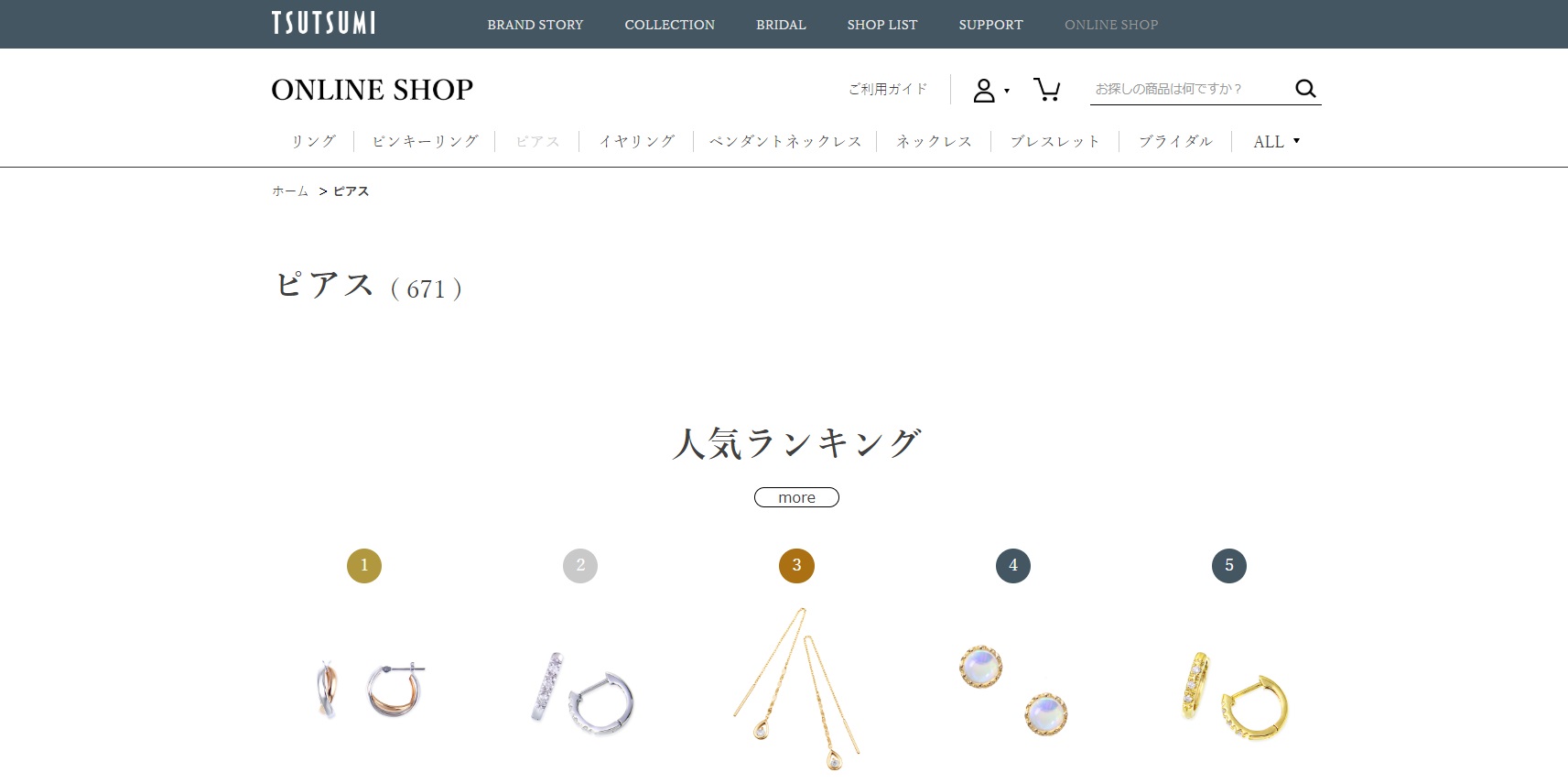
Task: Expand the ALL categories dropdown
Action: click(1276, 142)
